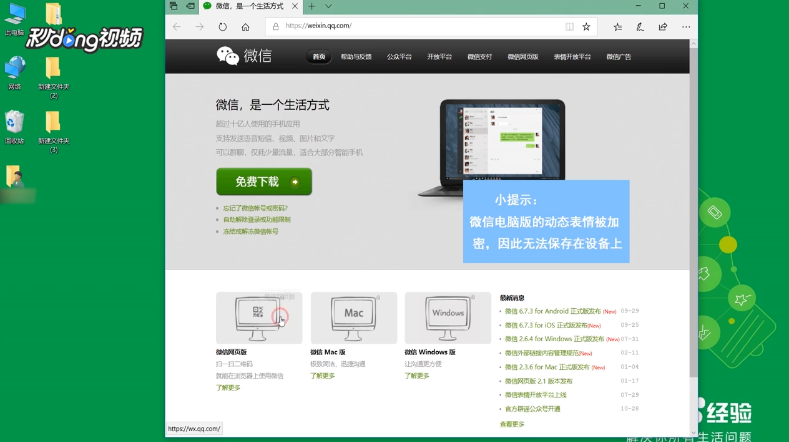
Task: Click the web version QR monitor thumbnail
Action: 259,318
